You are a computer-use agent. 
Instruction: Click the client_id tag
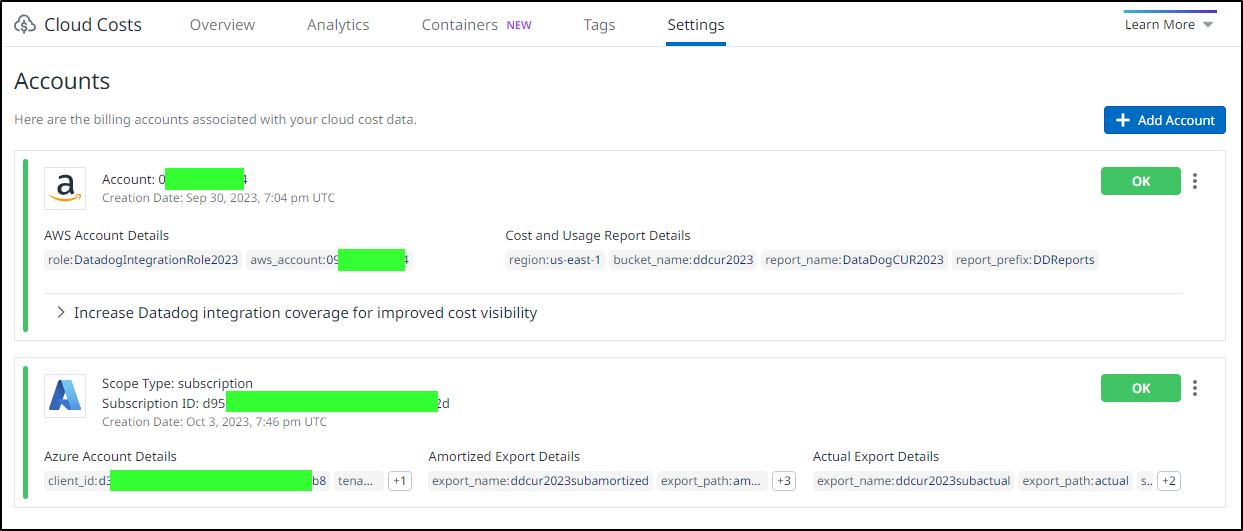(187, 481)
